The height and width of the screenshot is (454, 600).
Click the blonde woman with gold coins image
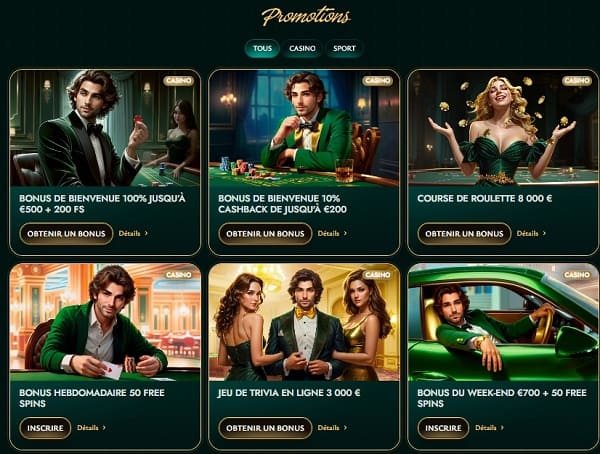(503, 128)
